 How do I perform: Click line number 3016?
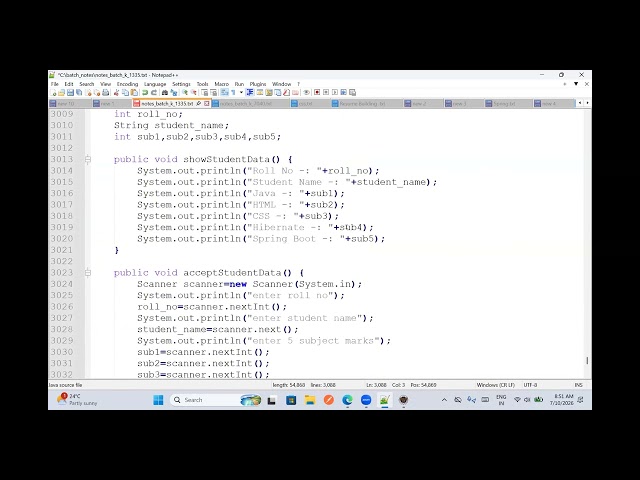pos(62,193)
